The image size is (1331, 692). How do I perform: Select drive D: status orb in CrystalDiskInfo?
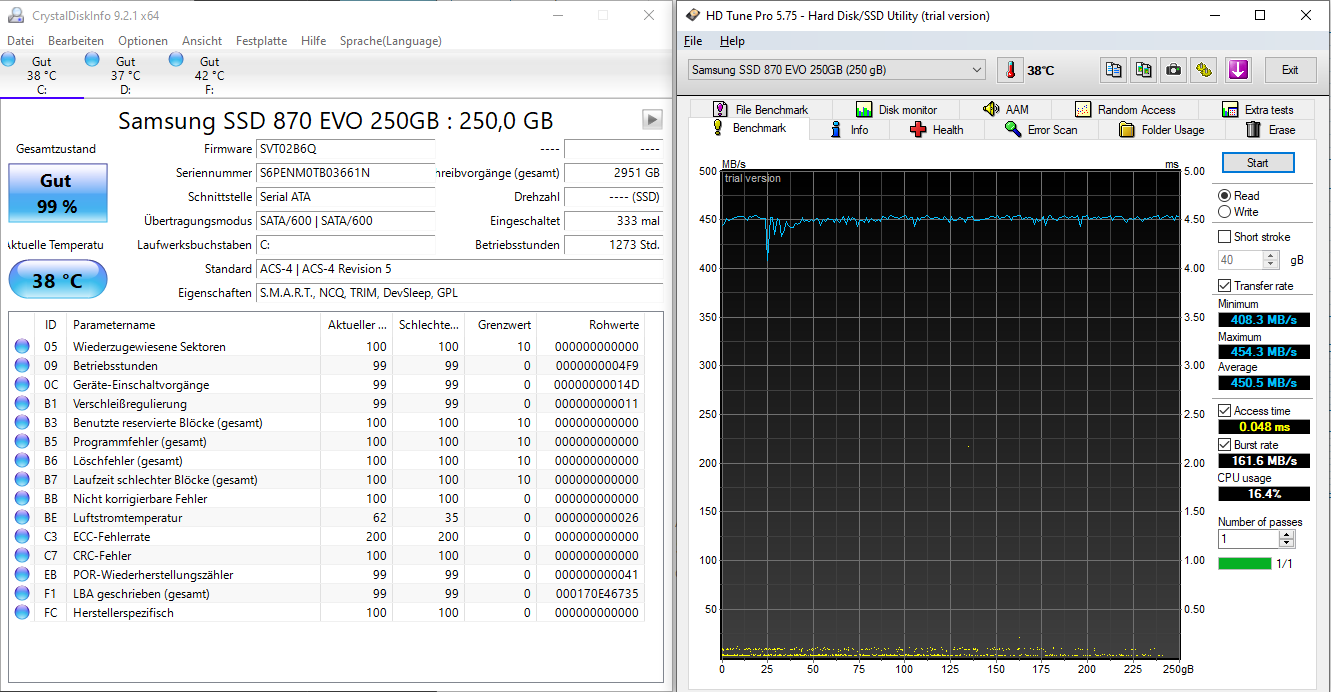click(x=93, y=60)
